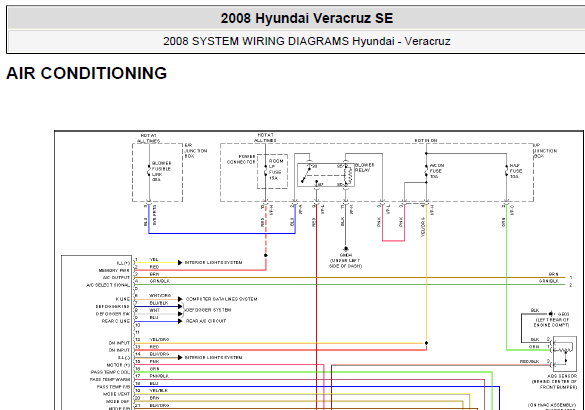The height and width of the screenshot is (410, 585).
Task: Click the "MOTOR (+)" pin label
Action: 118,365
